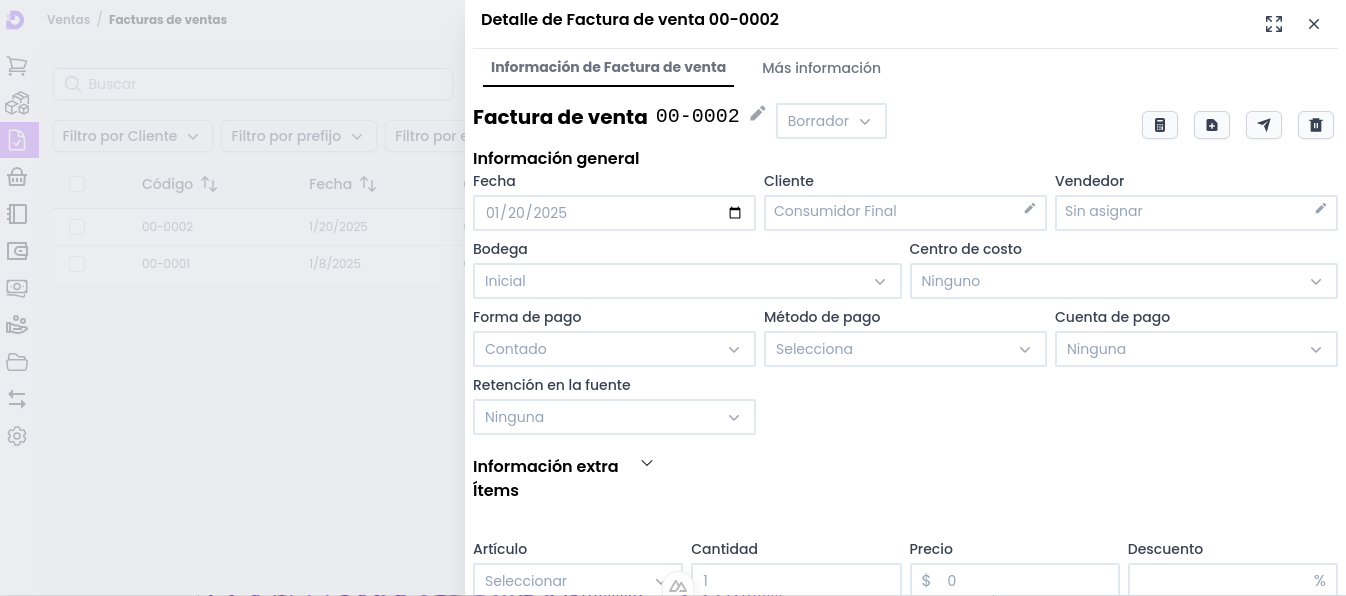Click the Ventas breadcrumb link

tap(68, 20)
